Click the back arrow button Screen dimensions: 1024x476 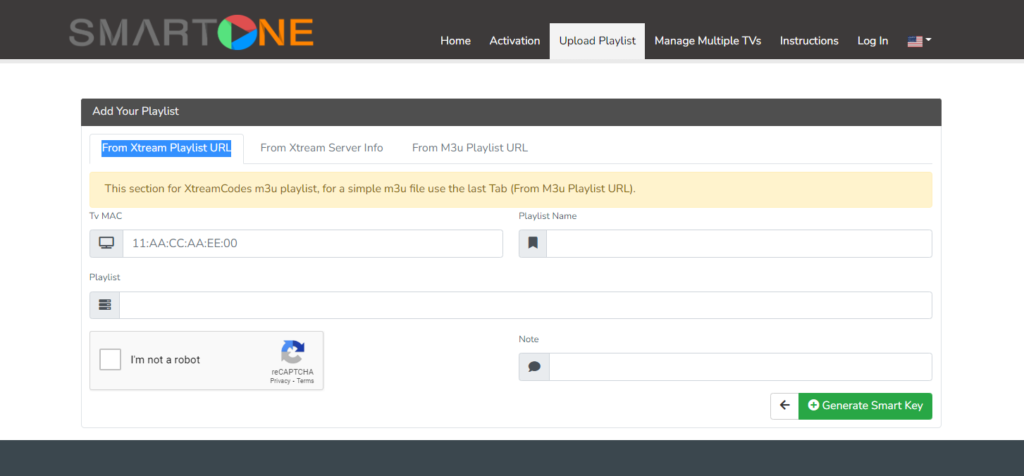point(784,405)
